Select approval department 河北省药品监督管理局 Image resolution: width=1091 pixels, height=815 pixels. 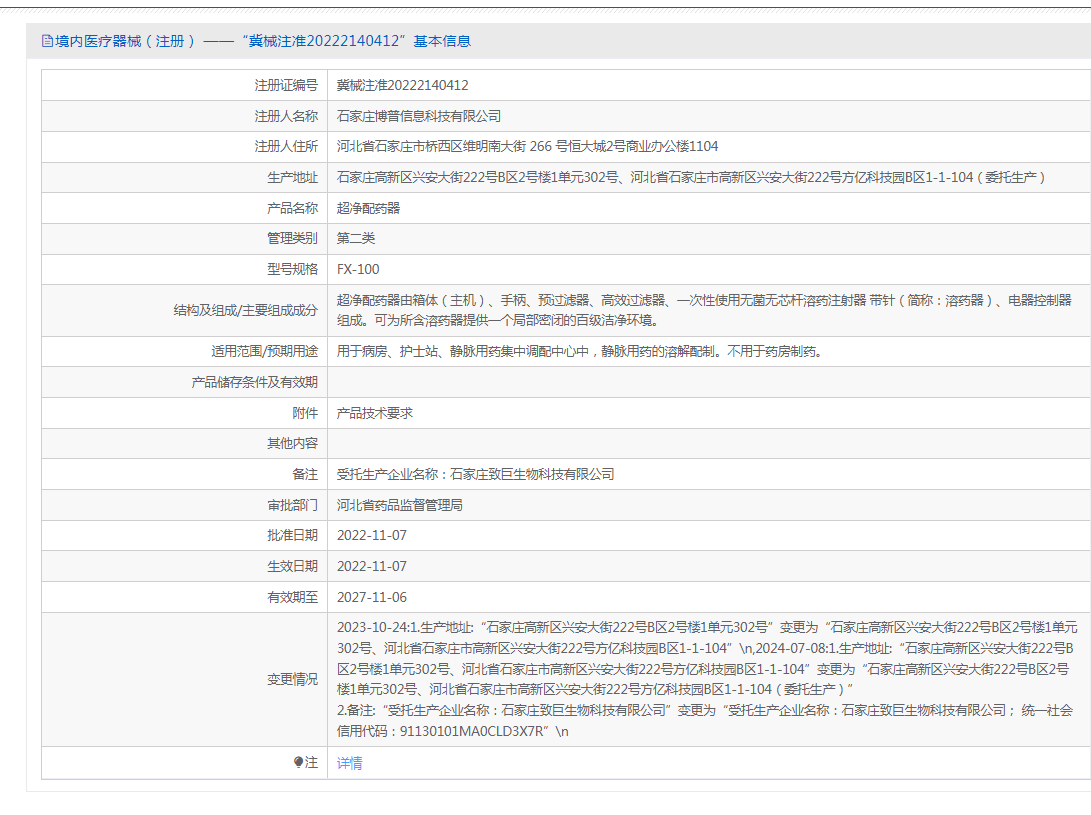pos(399,505)
